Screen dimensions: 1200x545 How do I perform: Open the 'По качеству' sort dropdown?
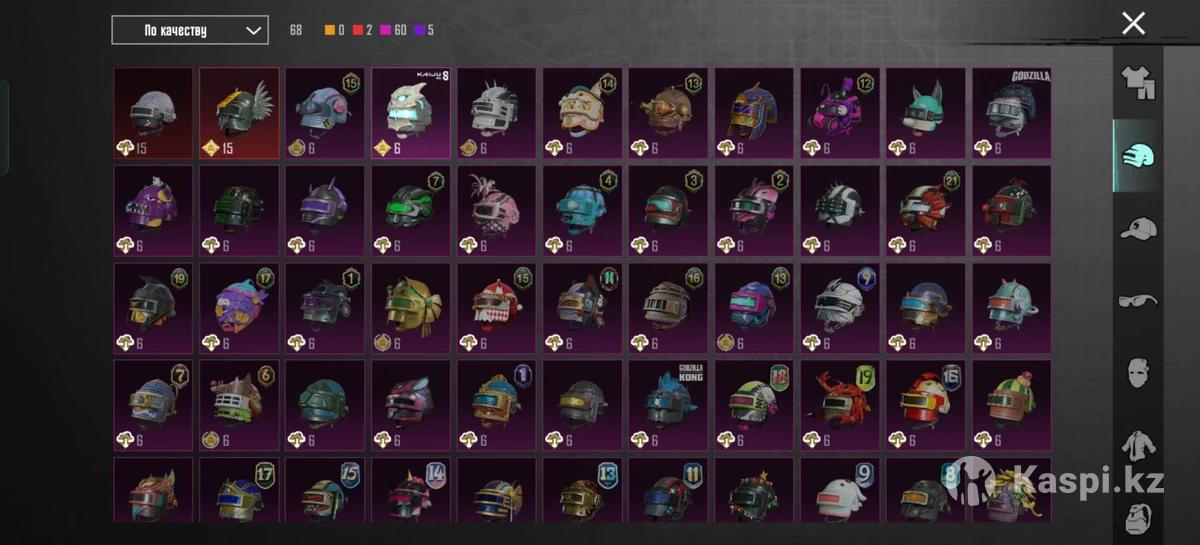(190, 30)
